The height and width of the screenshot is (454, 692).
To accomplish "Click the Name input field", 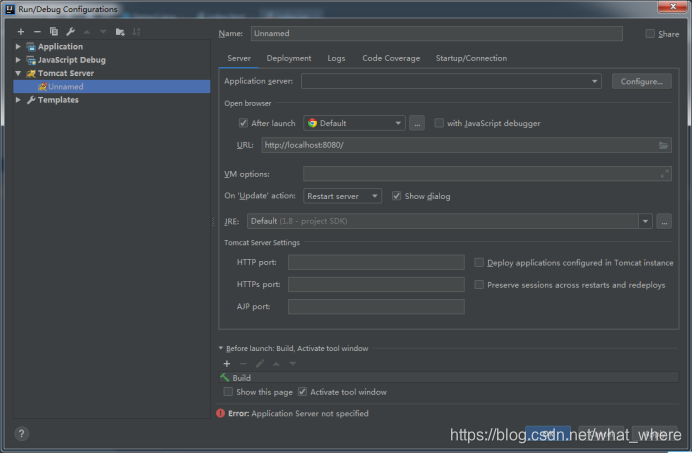I will coord(436,34).
